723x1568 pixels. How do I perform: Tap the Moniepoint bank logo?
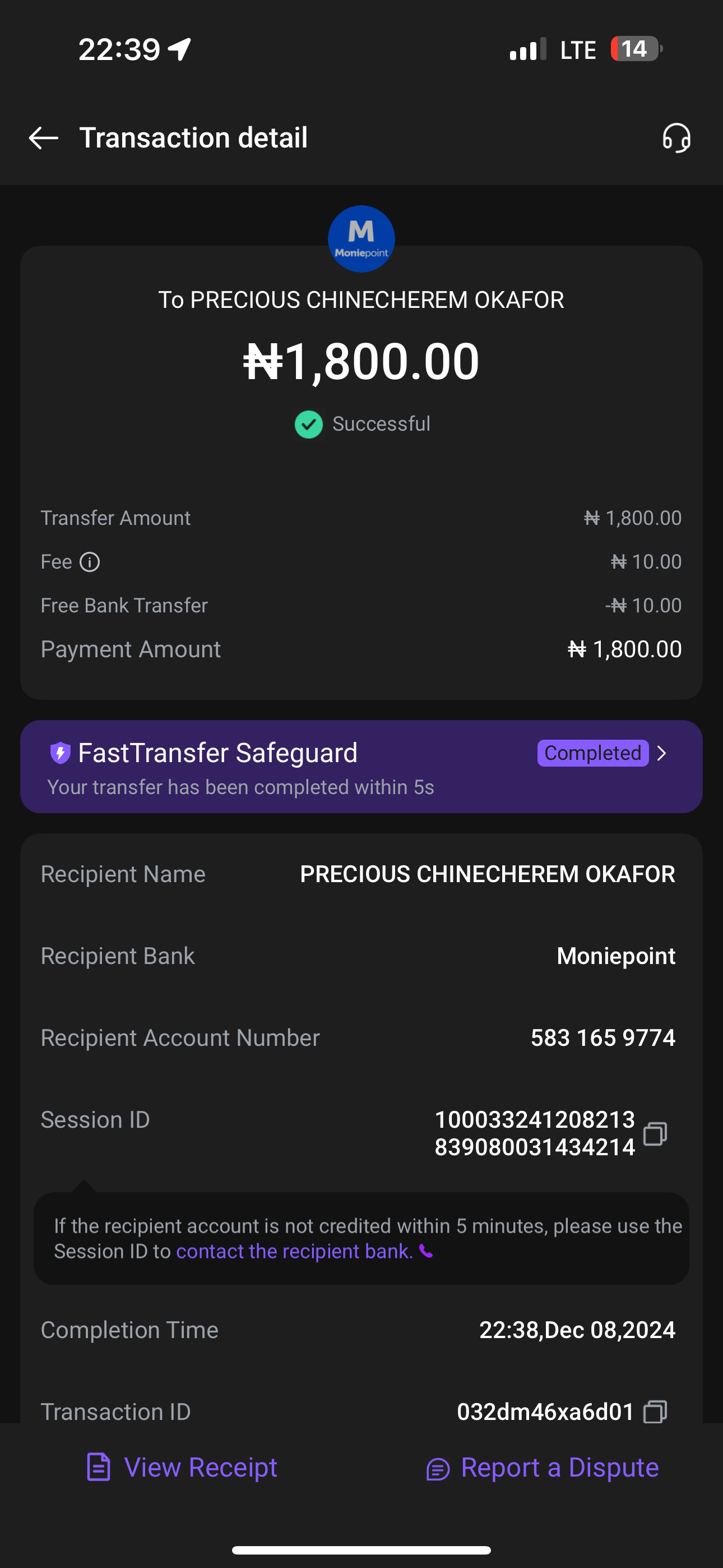click(x=361, y=238)
